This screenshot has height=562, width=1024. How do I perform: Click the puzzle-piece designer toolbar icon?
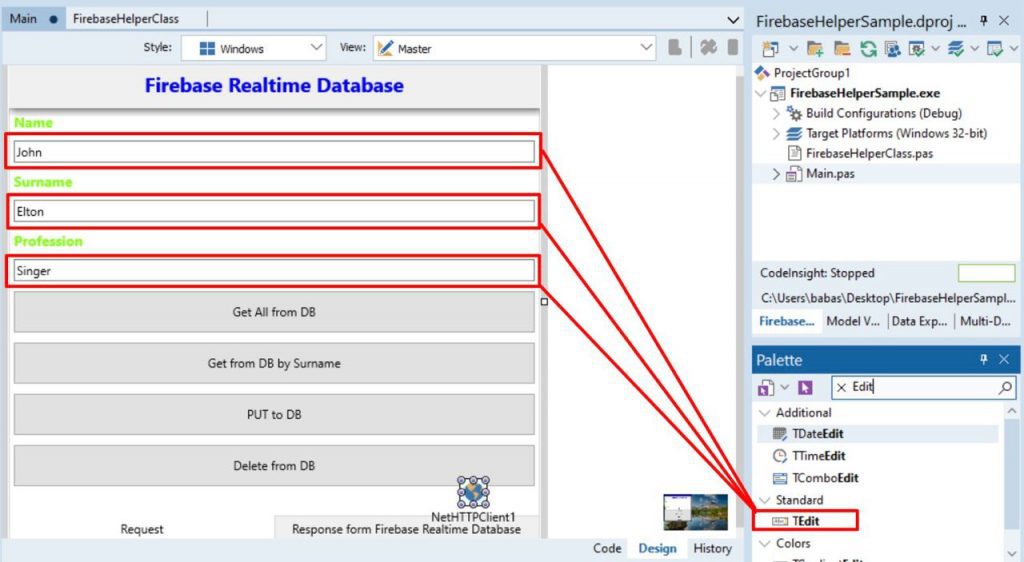click(709, 47)
